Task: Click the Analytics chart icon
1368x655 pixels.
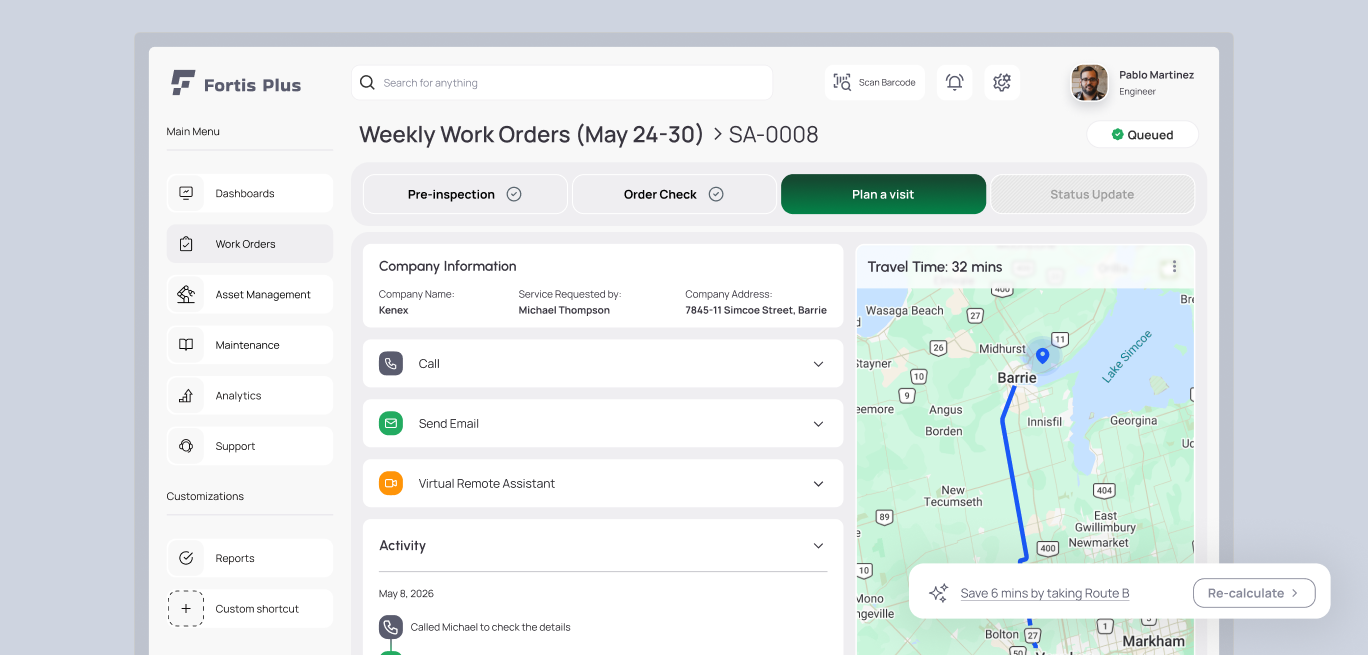Action: (186, 396)
